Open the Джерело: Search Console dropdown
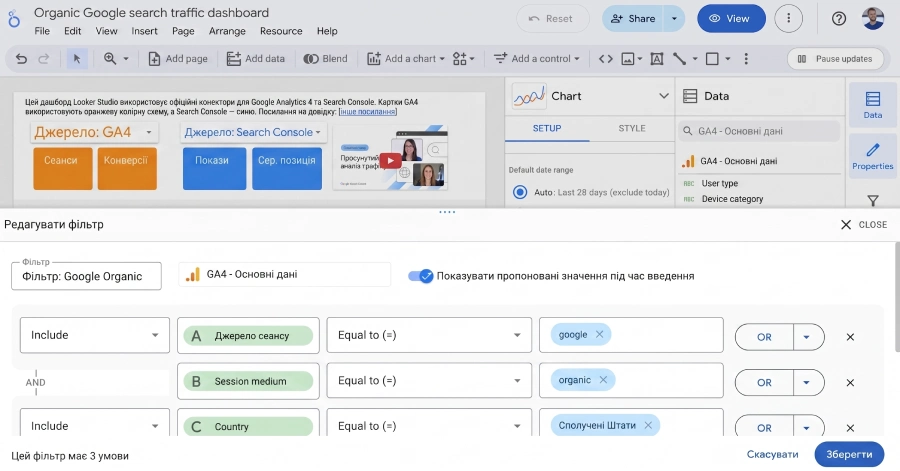 [x=253, y=132]
